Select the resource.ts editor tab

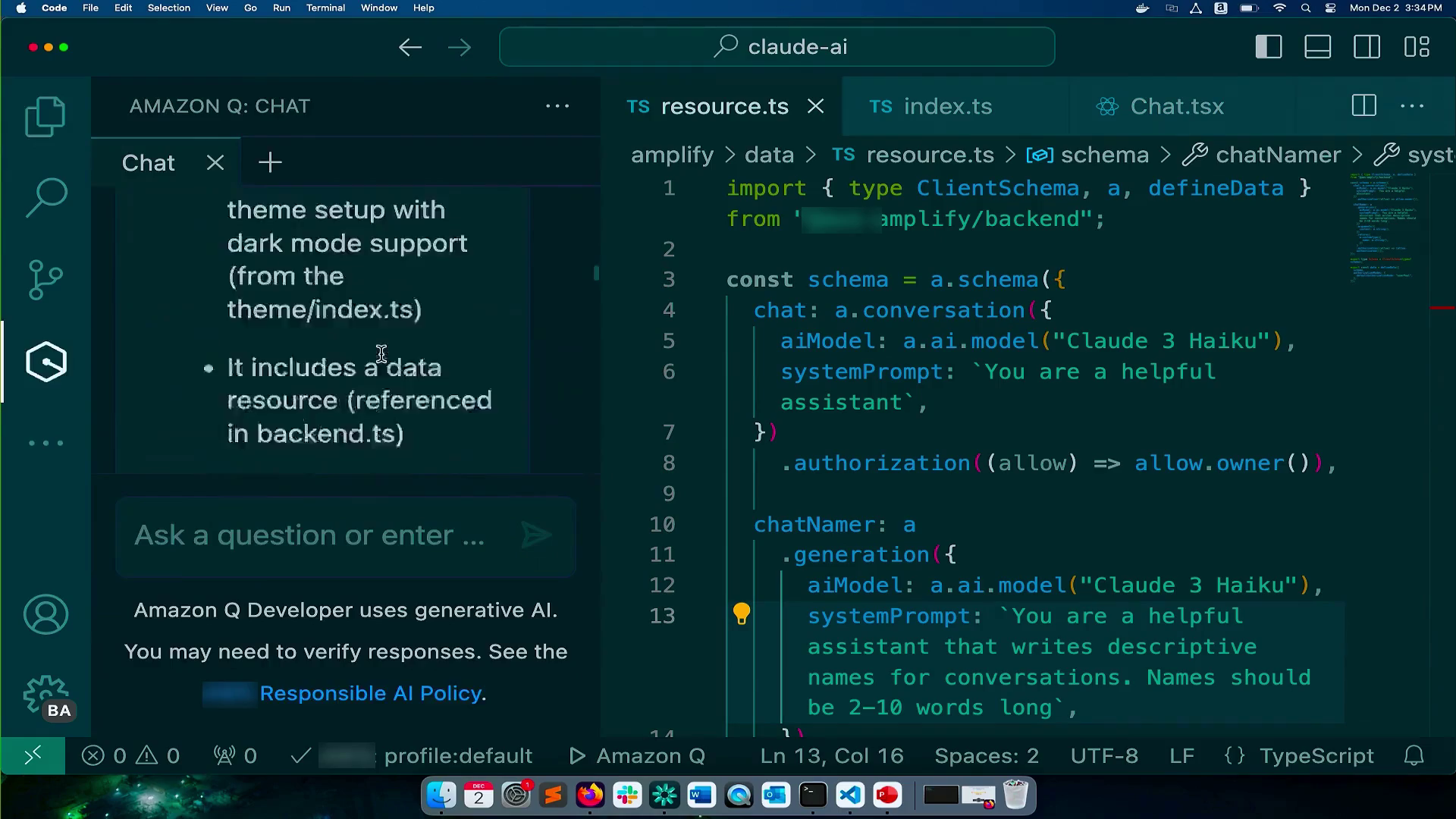coord(724,107)
